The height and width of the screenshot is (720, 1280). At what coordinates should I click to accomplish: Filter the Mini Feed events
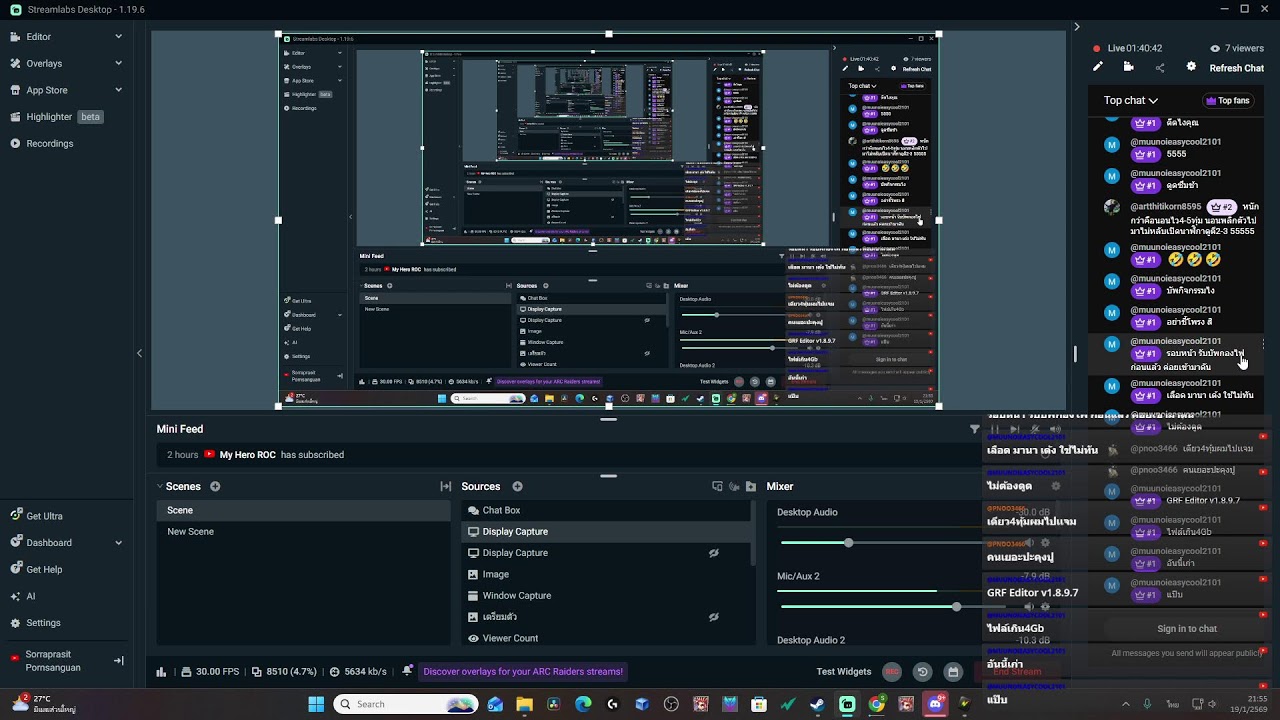pos(975,429)
